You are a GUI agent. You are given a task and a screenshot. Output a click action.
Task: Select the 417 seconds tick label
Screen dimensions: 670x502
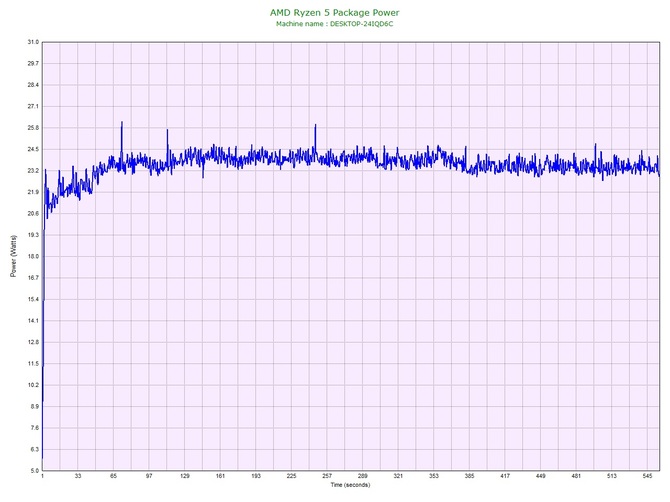[505, 476]
